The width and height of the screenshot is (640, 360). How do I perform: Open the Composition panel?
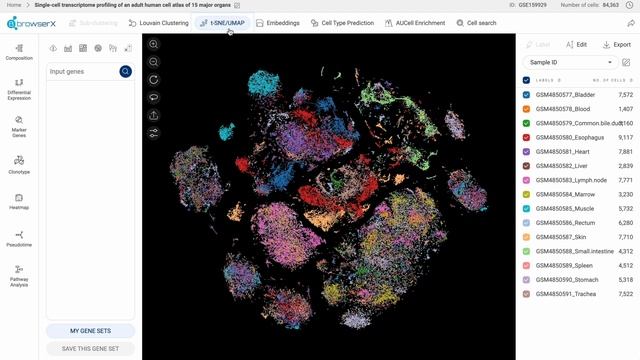[19, 52]
